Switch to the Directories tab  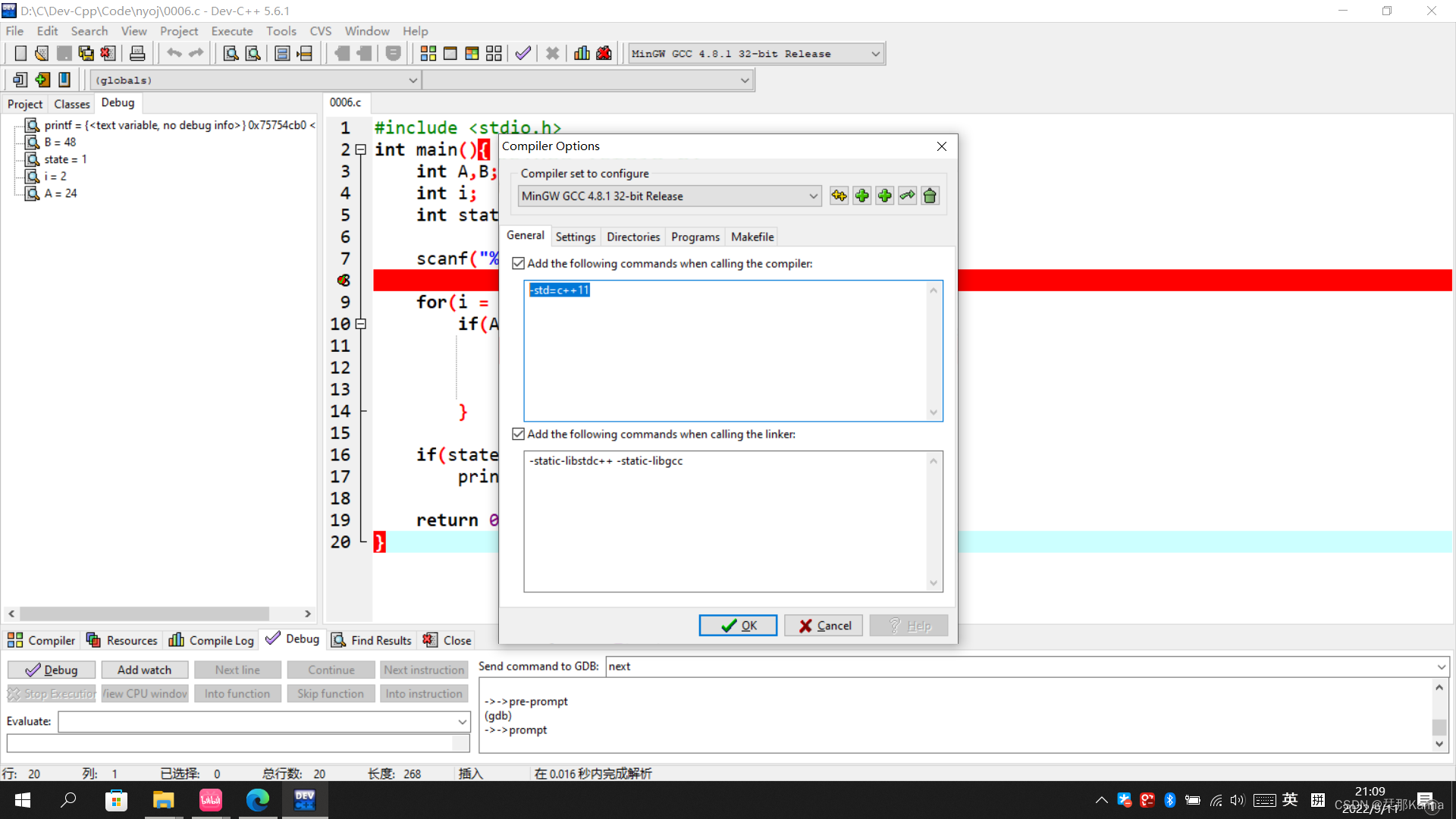(632, 237)
